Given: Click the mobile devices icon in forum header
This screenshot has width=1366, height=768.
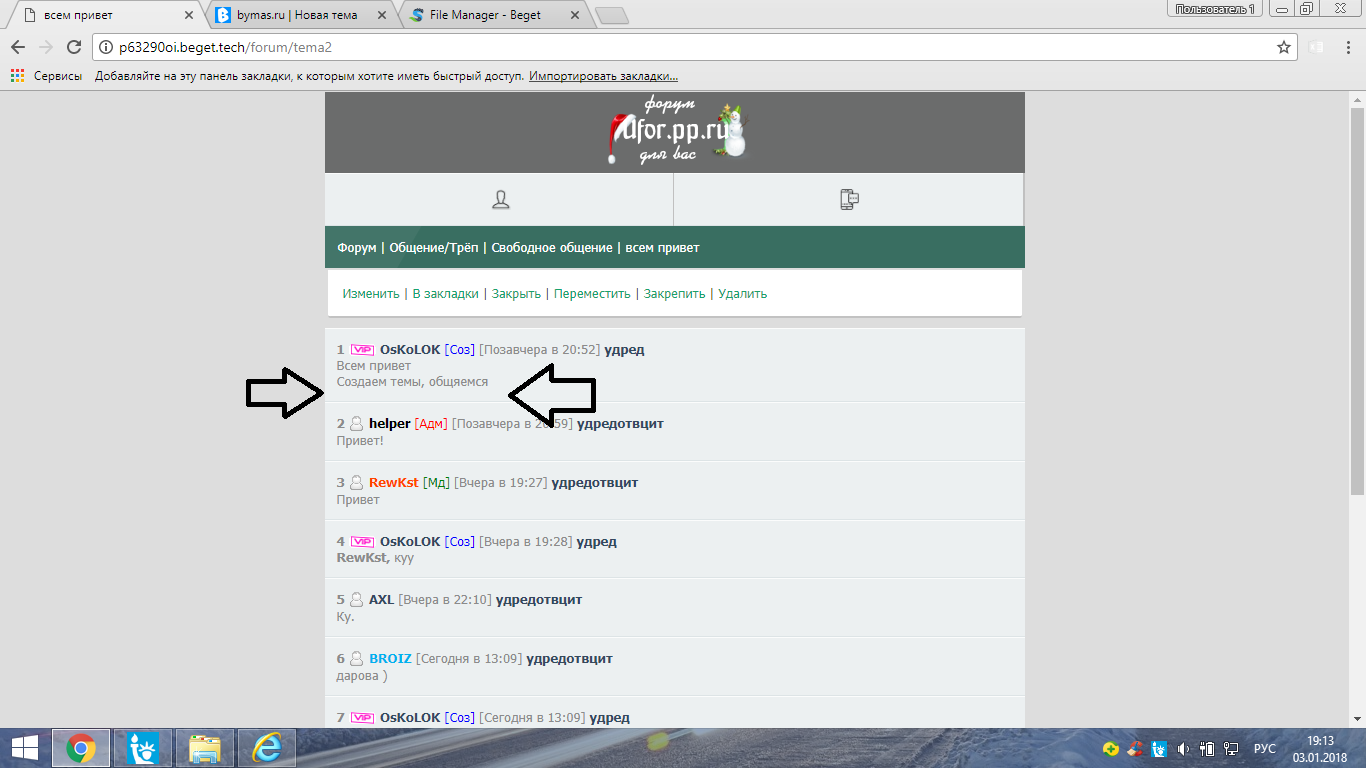Looking at the screenshot, I should (849, 200).
